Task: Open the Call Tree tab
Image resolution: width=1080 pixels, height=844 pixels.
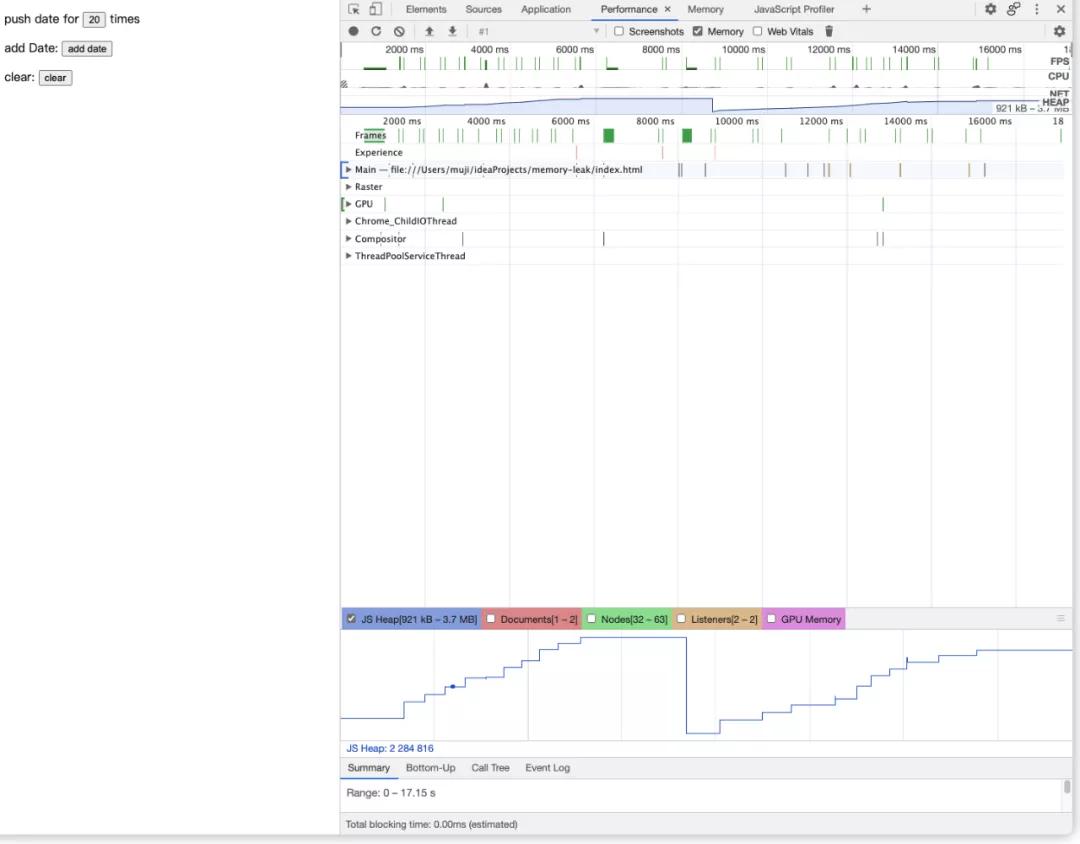Action: point(490,768)
